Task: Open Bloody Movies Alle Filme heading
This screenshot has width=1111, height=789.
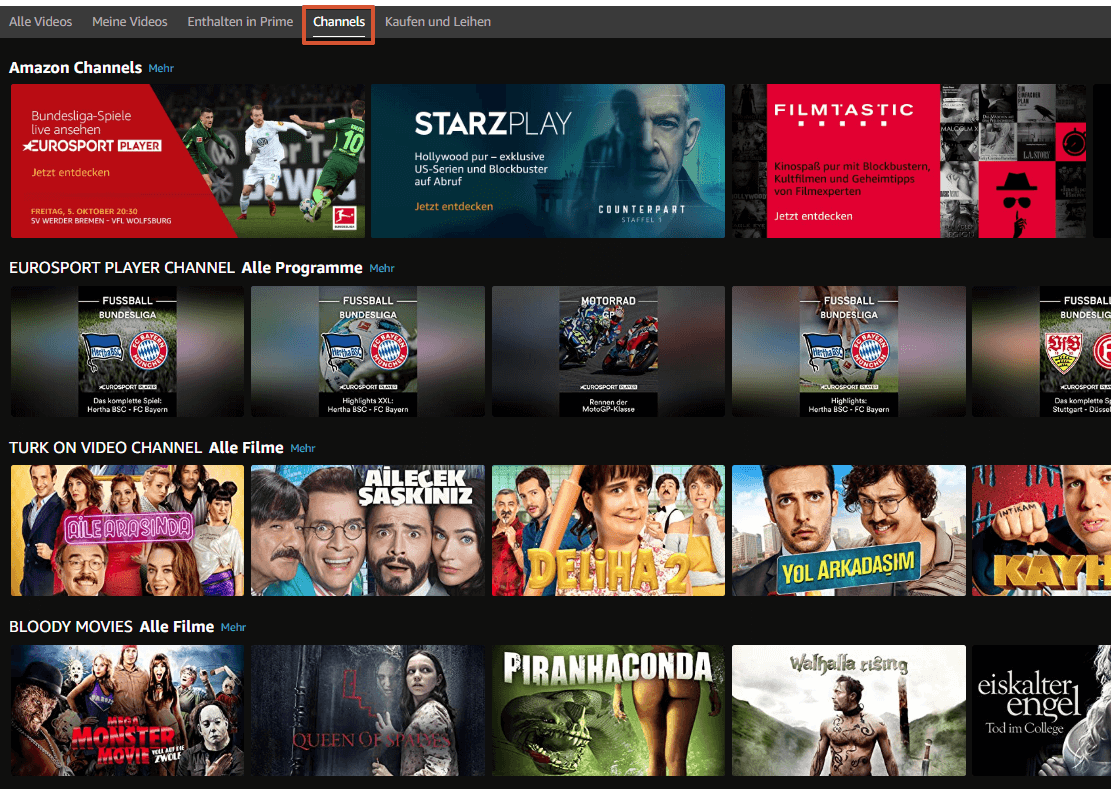Action: point(111,627)
